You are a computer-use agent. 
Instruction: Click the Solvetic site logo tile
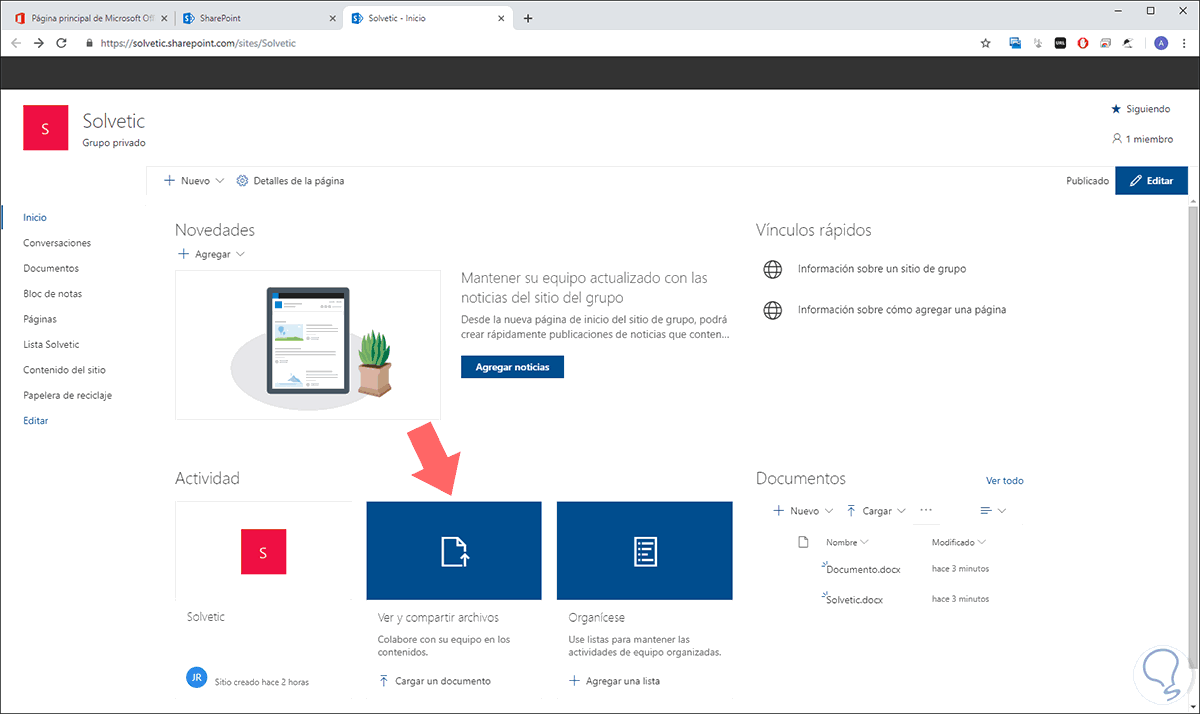coord(46,128)
